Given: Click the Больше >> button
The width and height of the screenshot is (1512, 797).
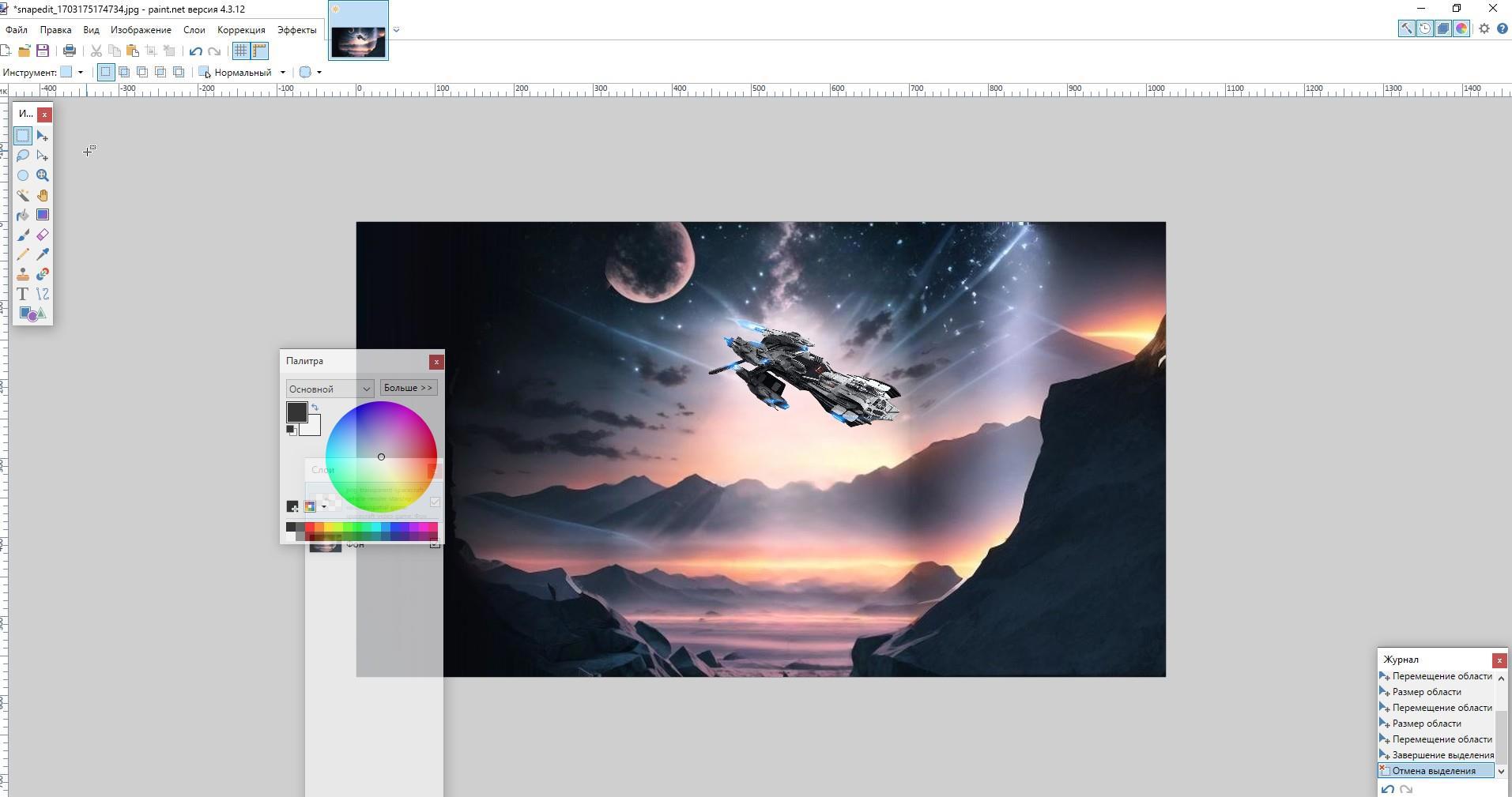Looking at the screenshot, I should 408,388.
